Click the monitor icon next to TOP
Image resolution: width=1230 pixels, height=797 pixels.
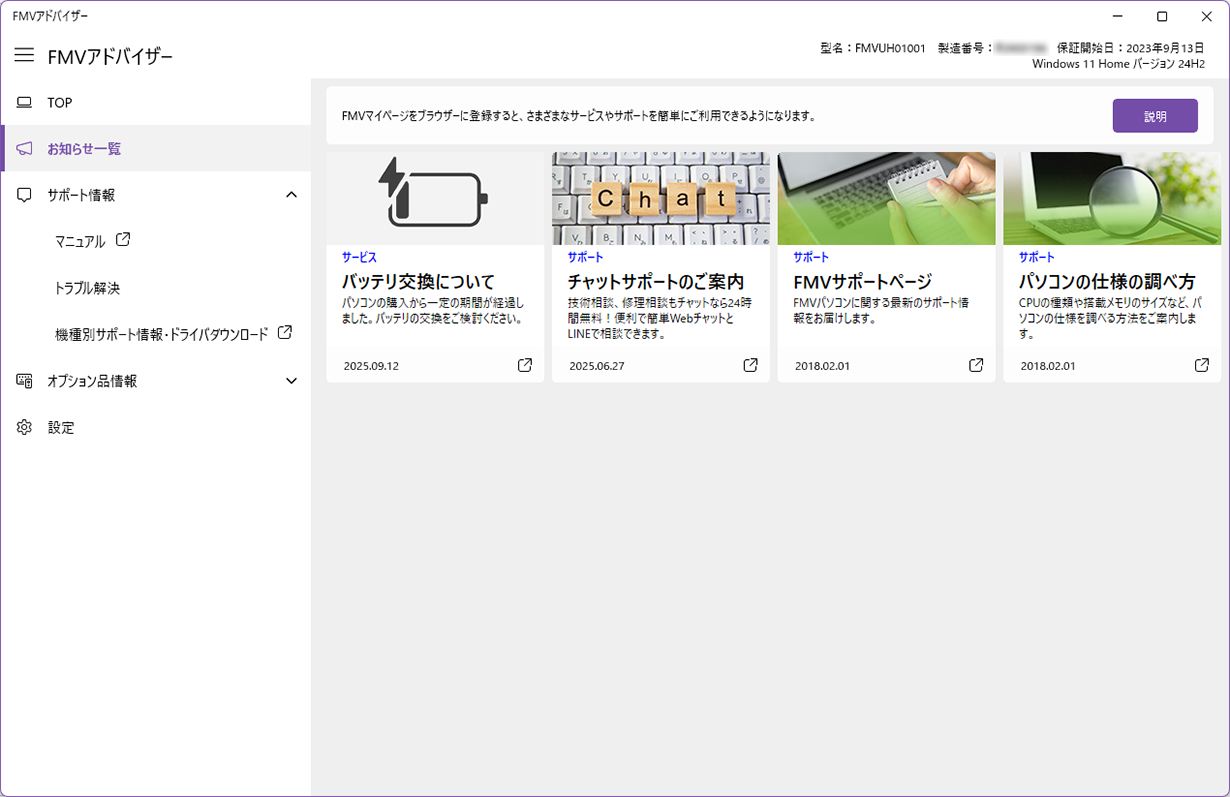pos(22,101)
